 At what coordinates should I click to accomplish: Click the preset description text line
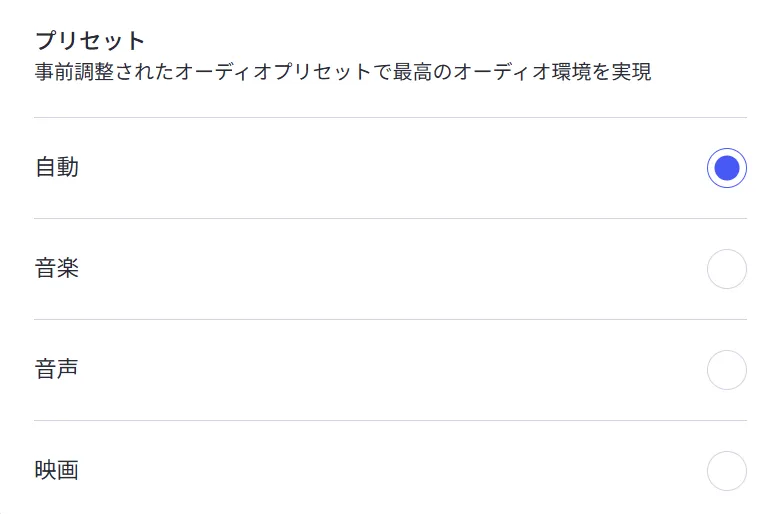click(x=343, y=73)
